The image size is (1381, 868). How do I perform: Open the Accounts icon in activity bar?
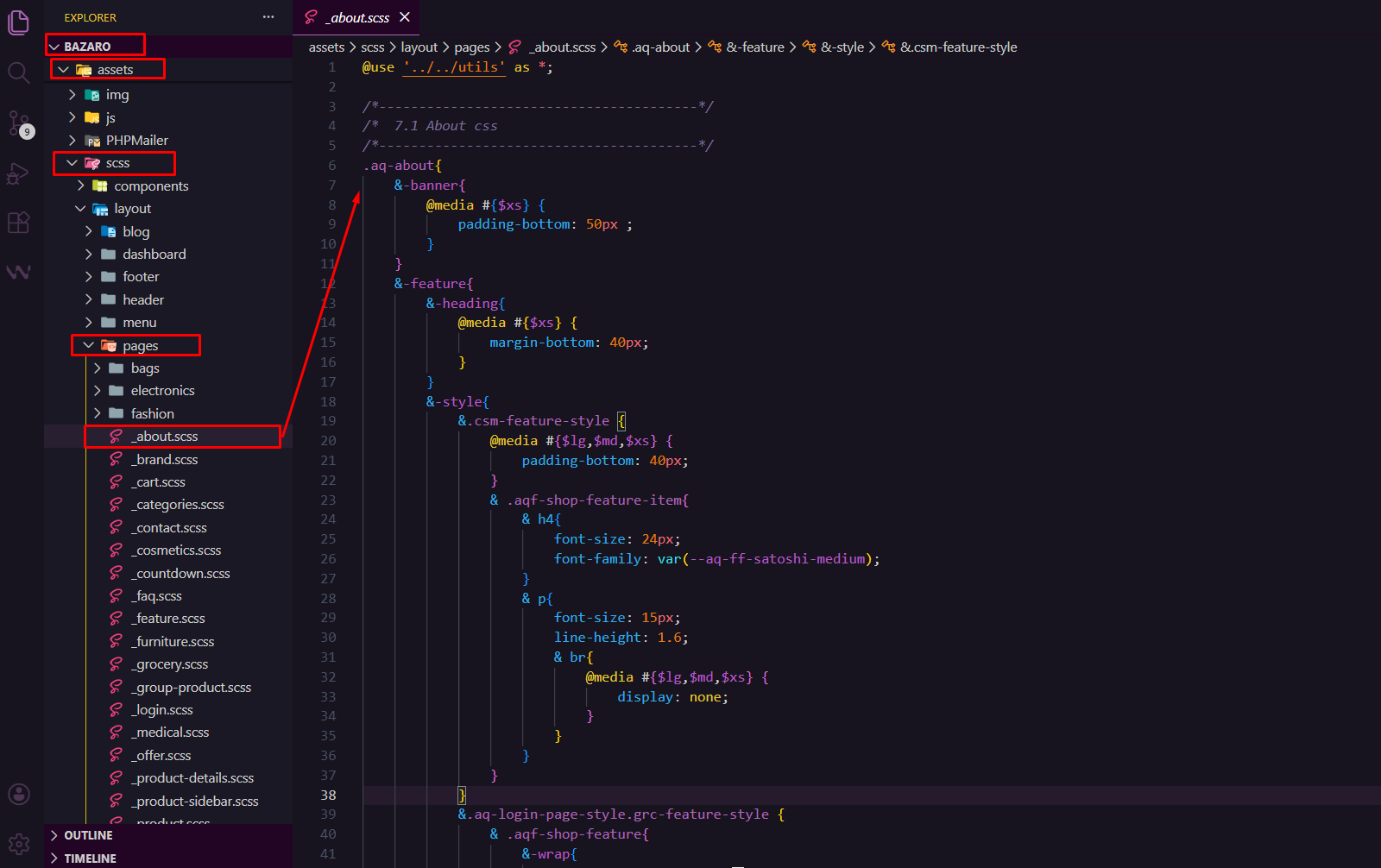tap(19, 794)
